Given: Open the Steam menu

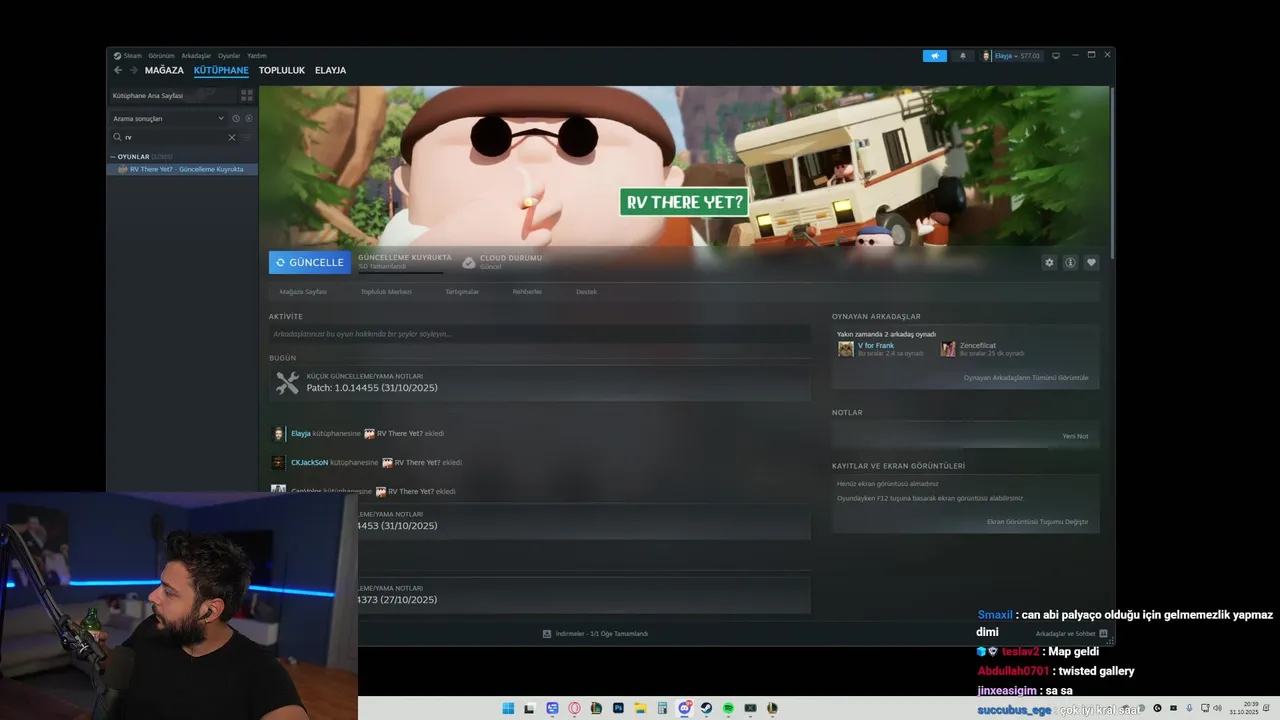Looking at the screenshot, I should tap(127, 56).
